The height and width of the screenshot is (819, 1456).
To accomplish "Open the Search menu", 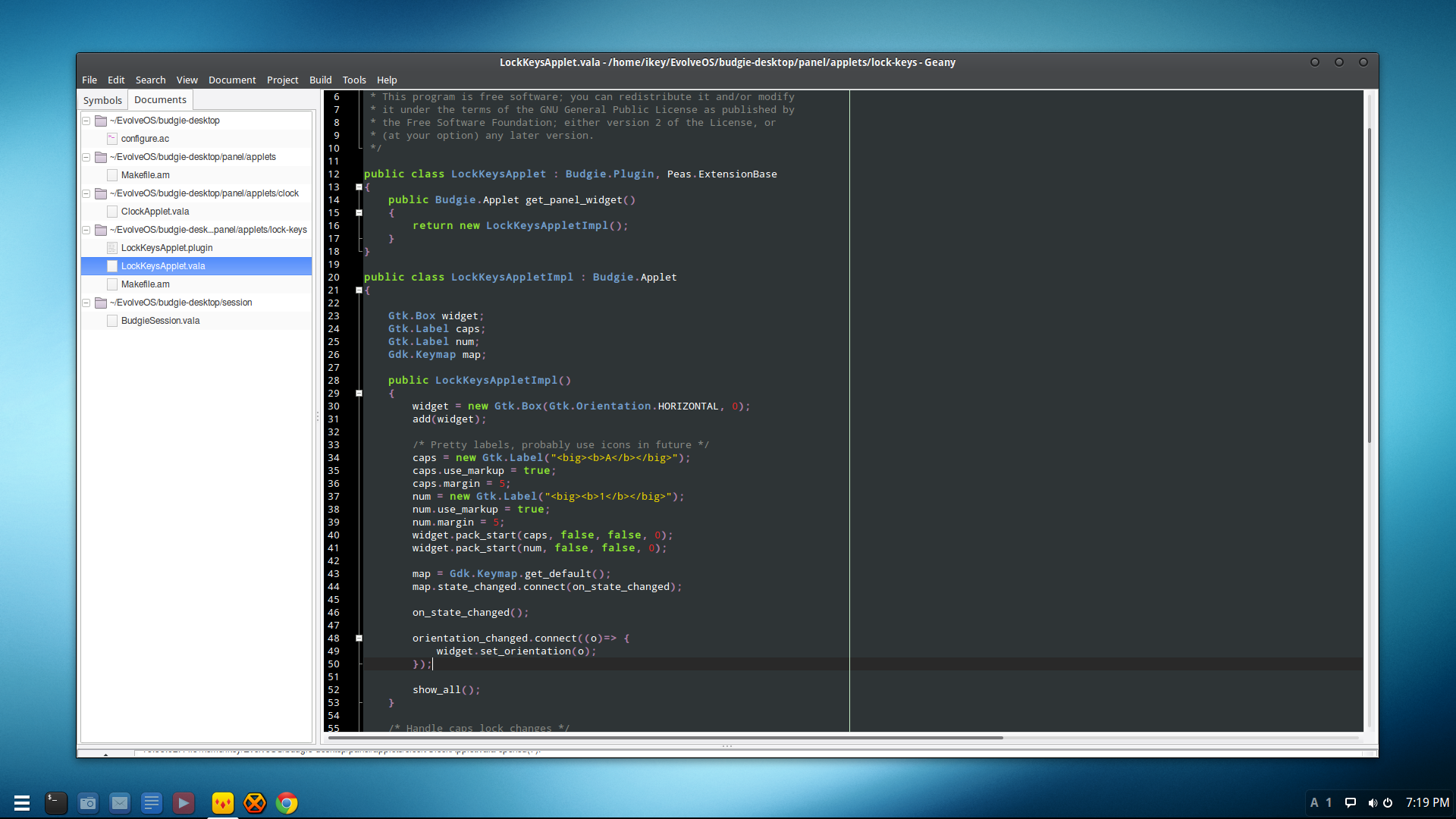I will [150, 80].
